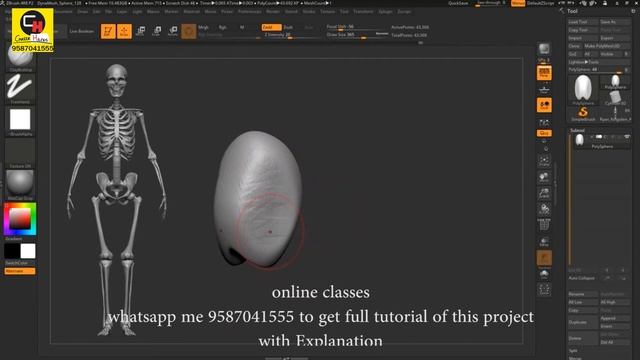640x360 pixels.
Task: Toggle Live Boolean button
Action: pyautogui.click(x=82, y=31)
